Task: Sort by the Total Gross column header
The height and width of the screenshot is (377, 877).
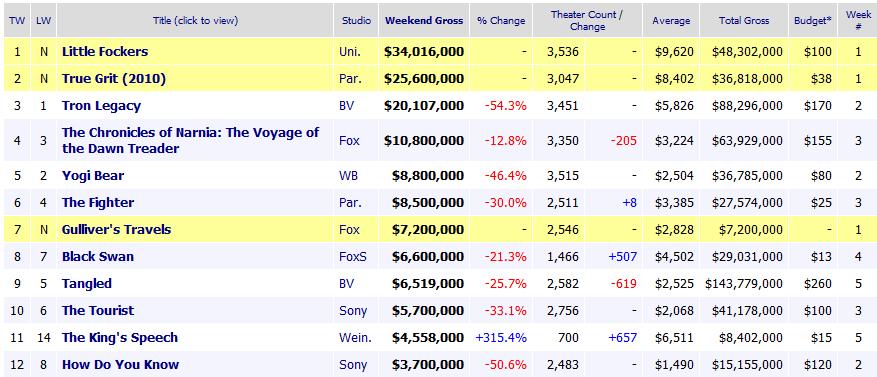Action: coord(744,20)
